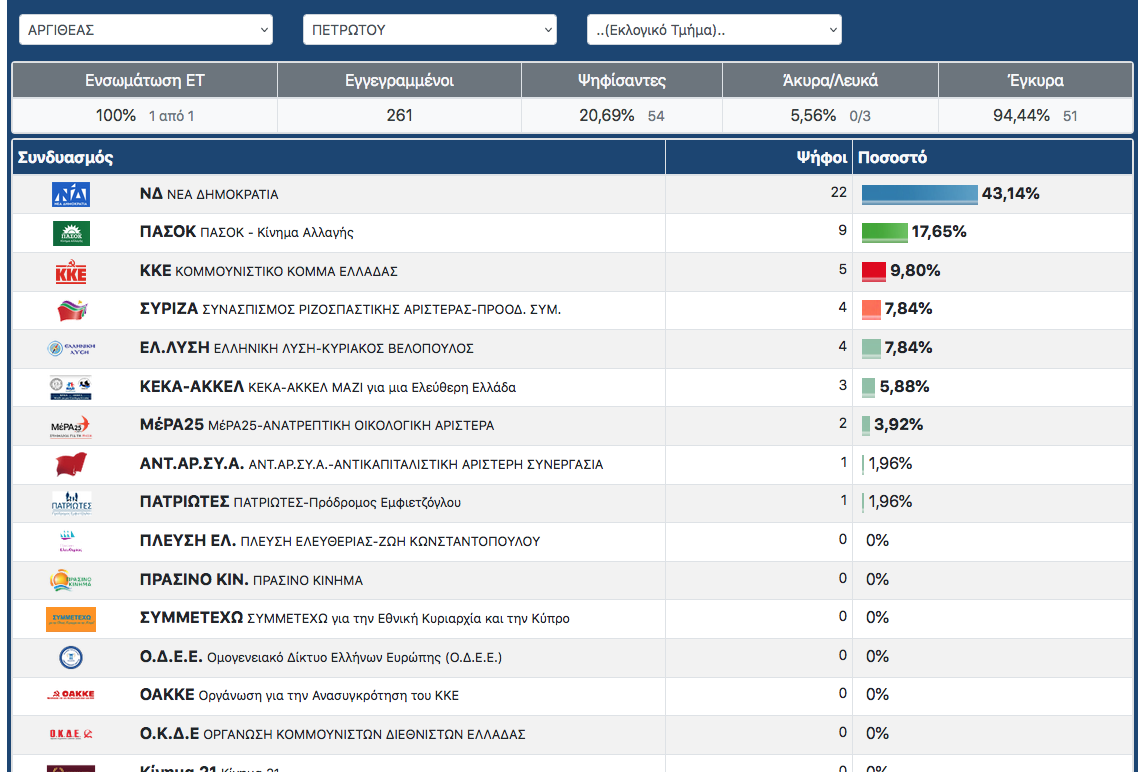
Task: Click the ΝΔ Nea Dimokratia party logo
Action: tap(71, 195)
